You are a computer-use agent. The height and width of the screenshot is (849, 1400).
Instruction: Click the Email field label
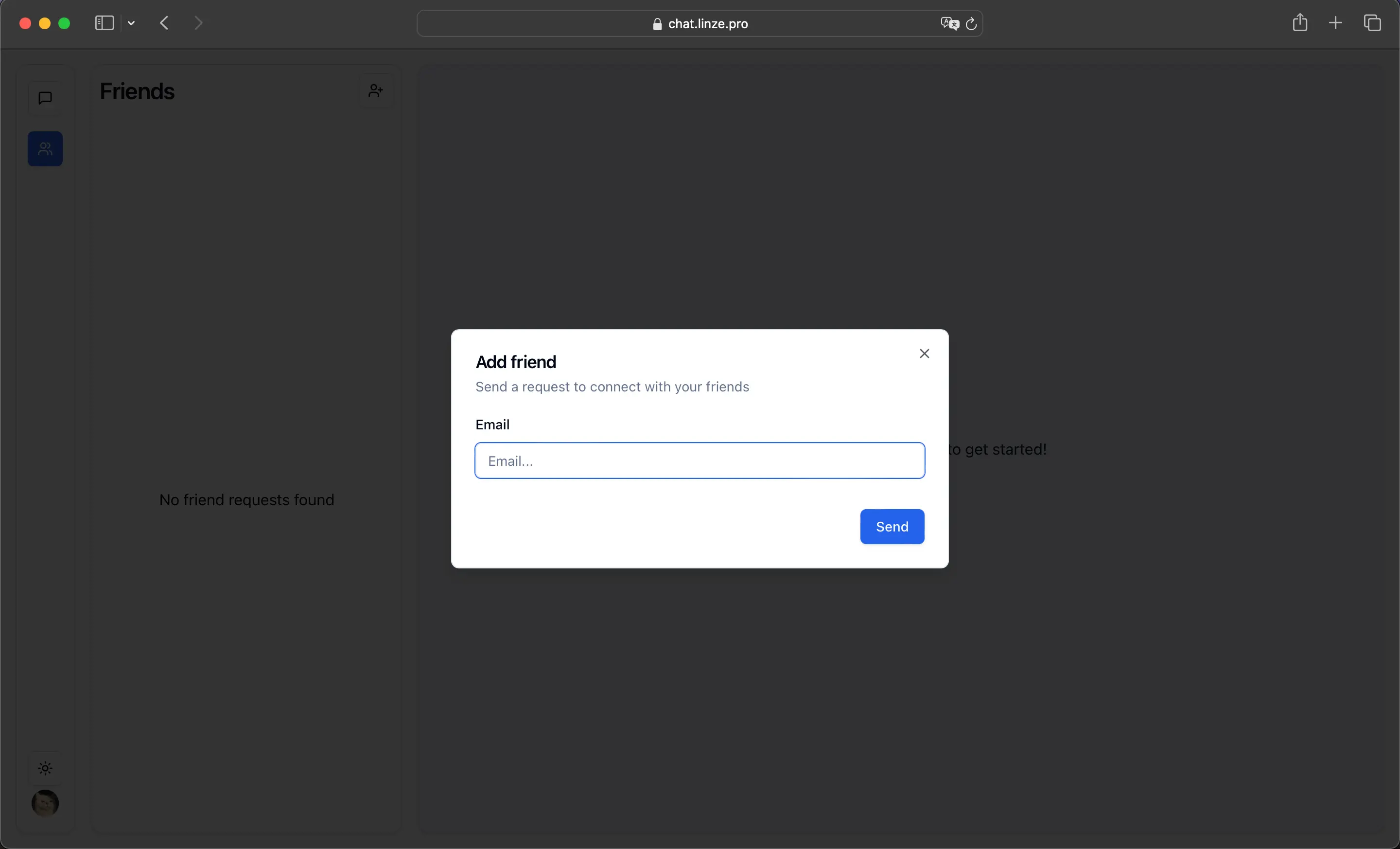pyautogui.click(x=492, y=424)
